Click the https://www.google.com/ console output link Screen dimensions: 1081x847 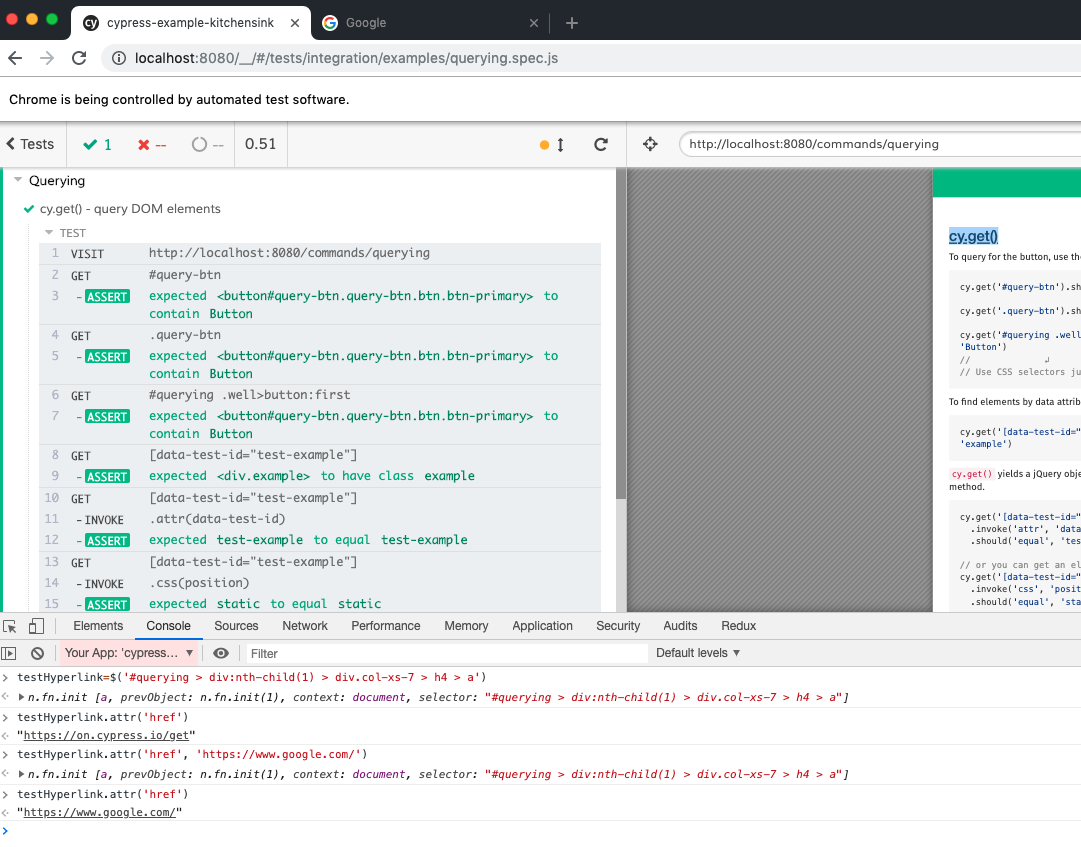tap(99, 813)
